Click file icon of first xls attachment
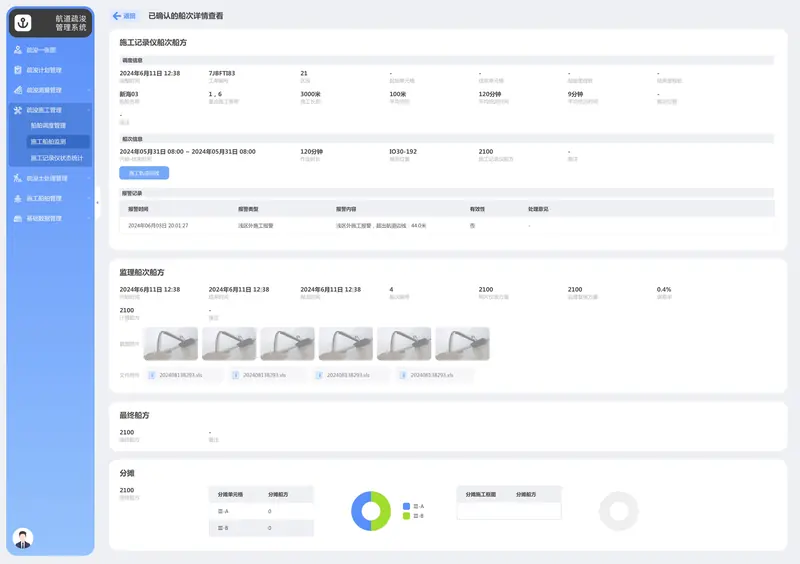The width and height of the screenshot is (800, 564). click(152, 375)
